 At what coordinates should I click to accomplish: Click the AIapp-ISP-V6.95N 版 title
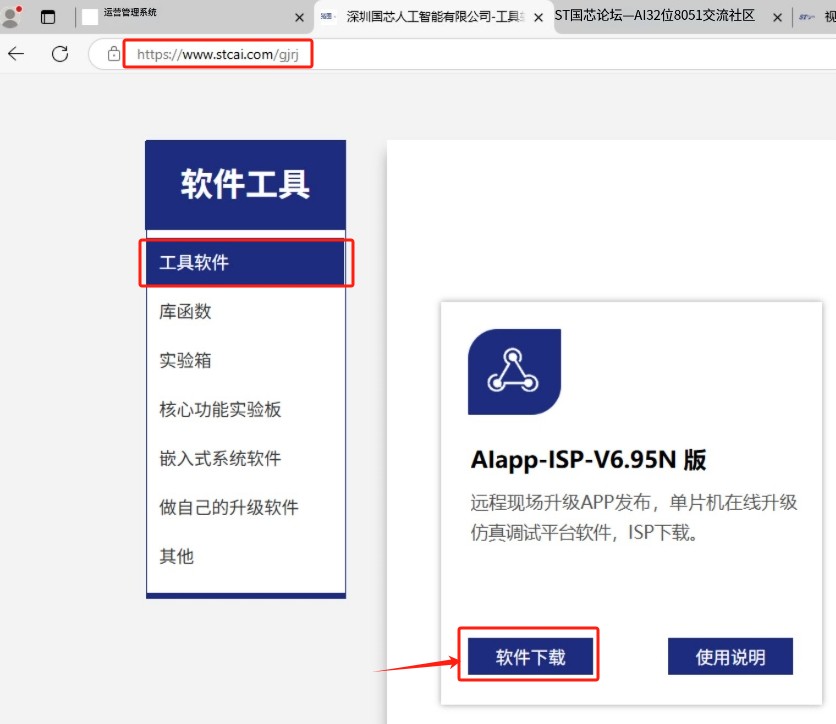pos(589,460)
